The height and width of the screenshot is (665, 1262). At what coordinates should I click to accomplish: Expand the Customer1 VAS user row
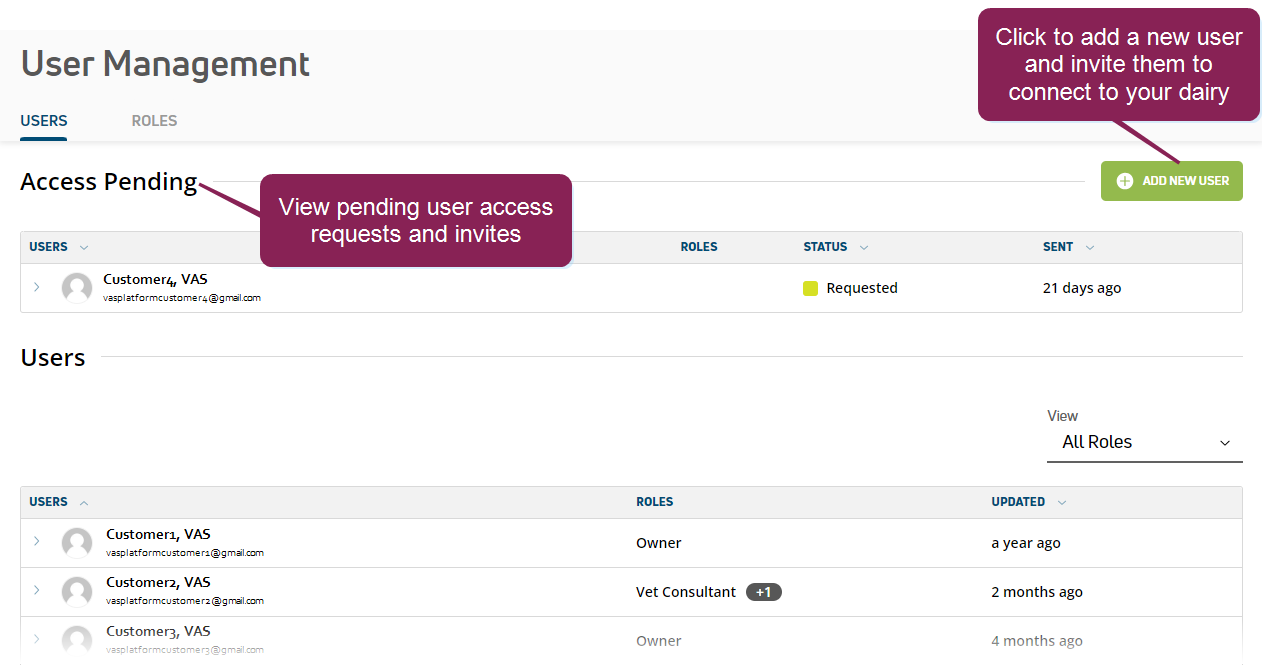click(37, 541)
